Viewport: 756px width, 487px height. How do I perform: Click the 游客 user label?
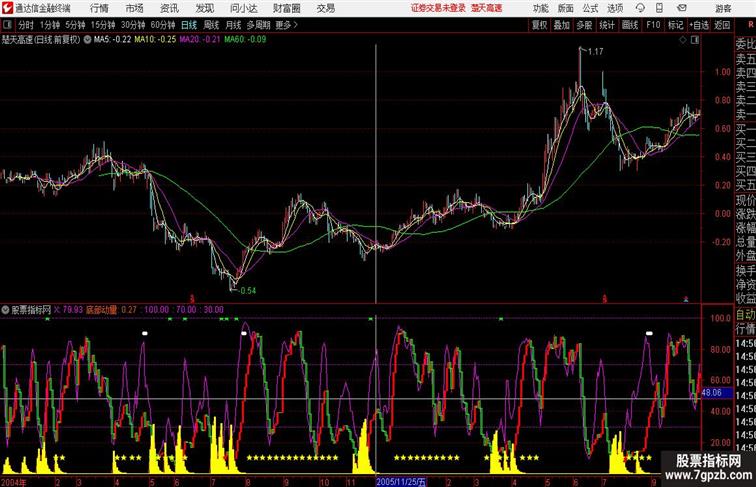[x=723, y=8]
